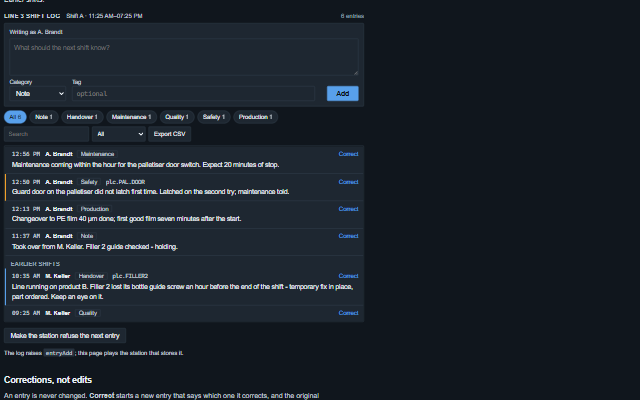Image resolution: width=640 pixels, height=400 pixels.
Task: Click the 12:56 PM timestamp
Action: [x=26, y=154]
